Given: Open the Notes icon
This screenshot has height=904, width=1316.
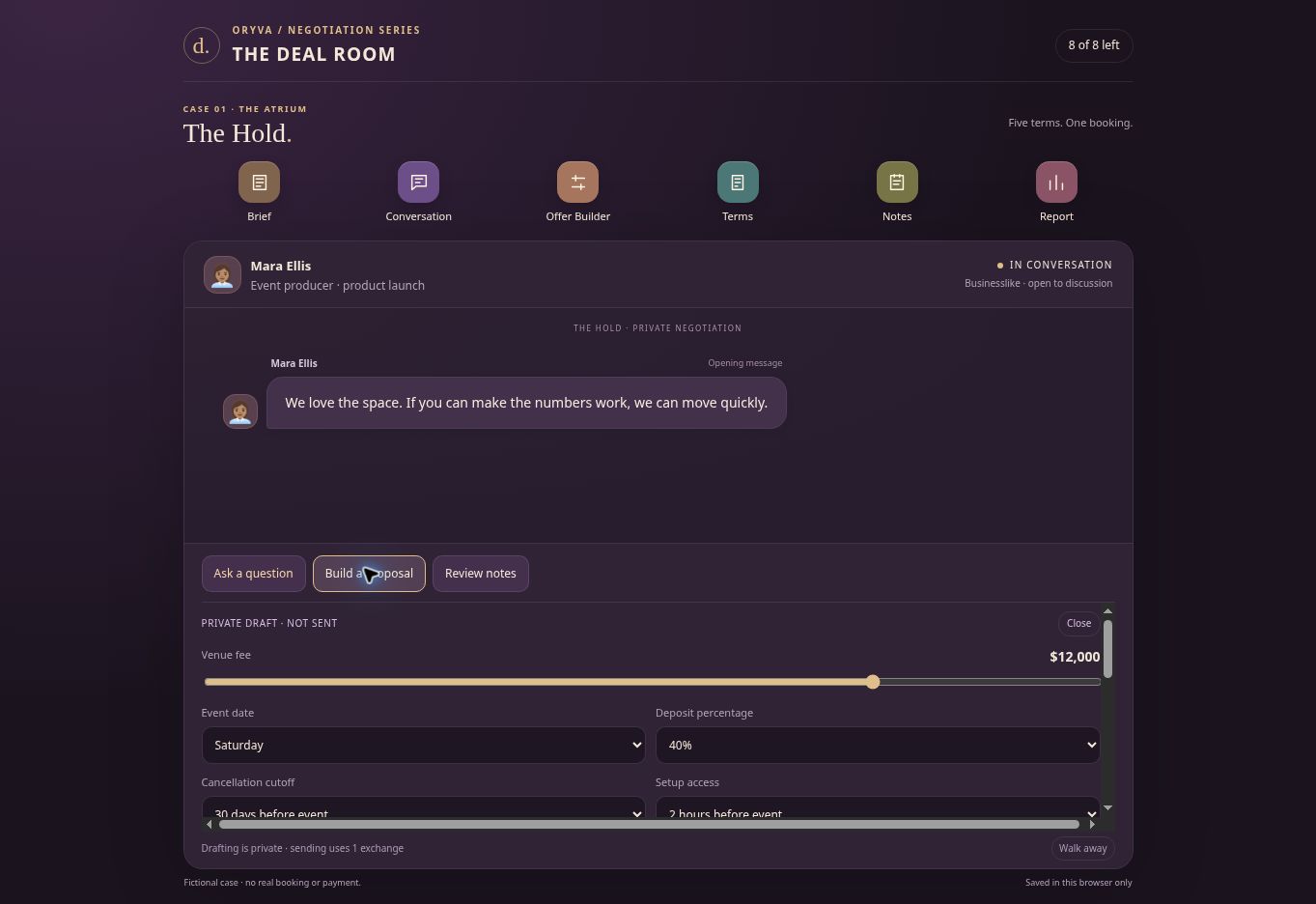Looking at the screenshot, I should pyautogui.click(x=897, y=183).
